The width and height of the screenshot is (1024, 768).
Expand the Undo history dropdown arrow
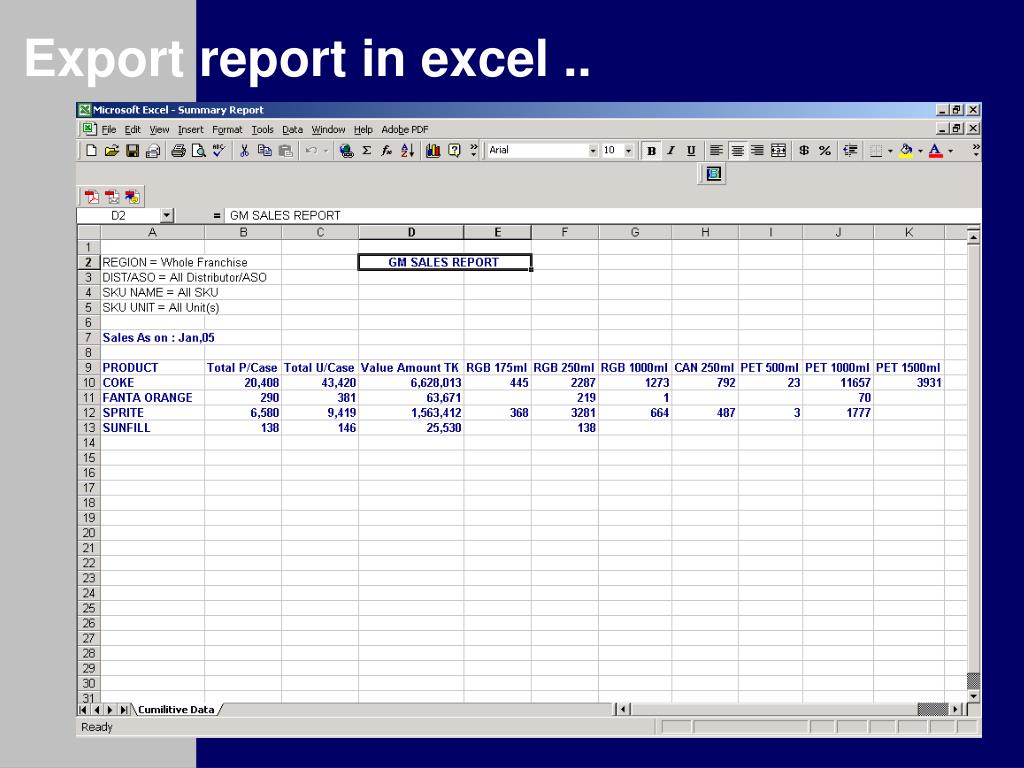pyautogui.click(x=325, y=151)
